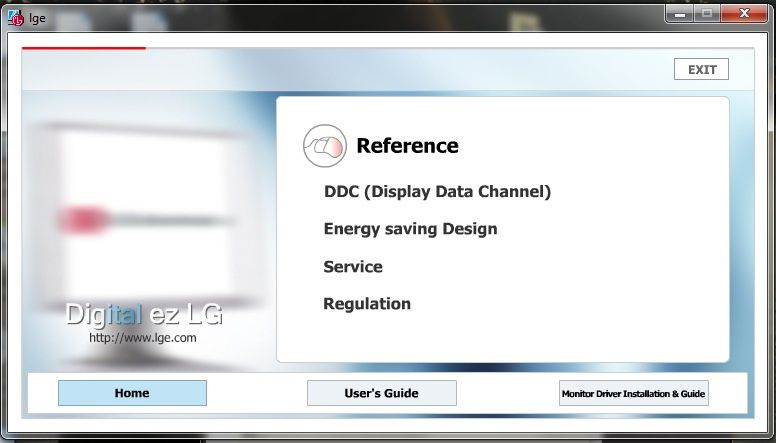776x443 pixels.
Task: Go to the Home page
Action: pos(132,393)
